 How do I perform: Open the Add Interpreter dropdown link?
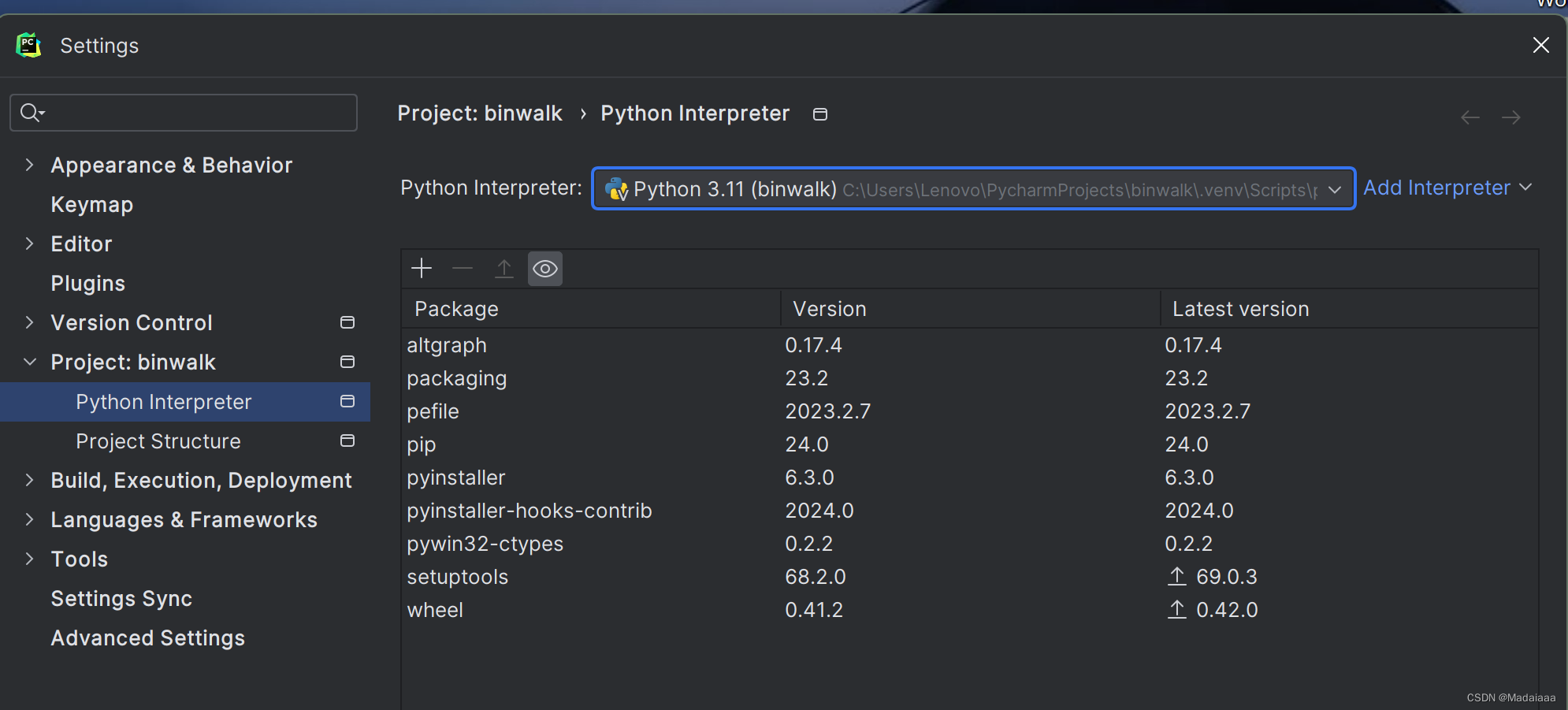click(1447, 188)
